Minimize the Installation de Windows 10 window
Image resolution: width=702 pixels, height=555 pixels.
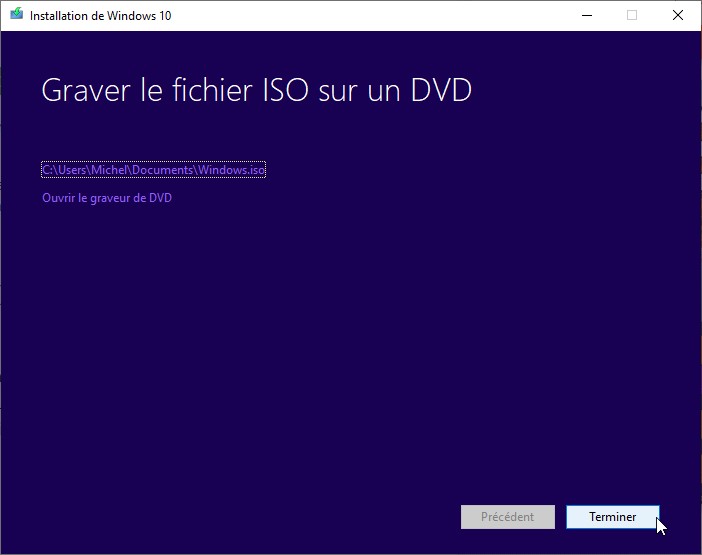[585, 15]
